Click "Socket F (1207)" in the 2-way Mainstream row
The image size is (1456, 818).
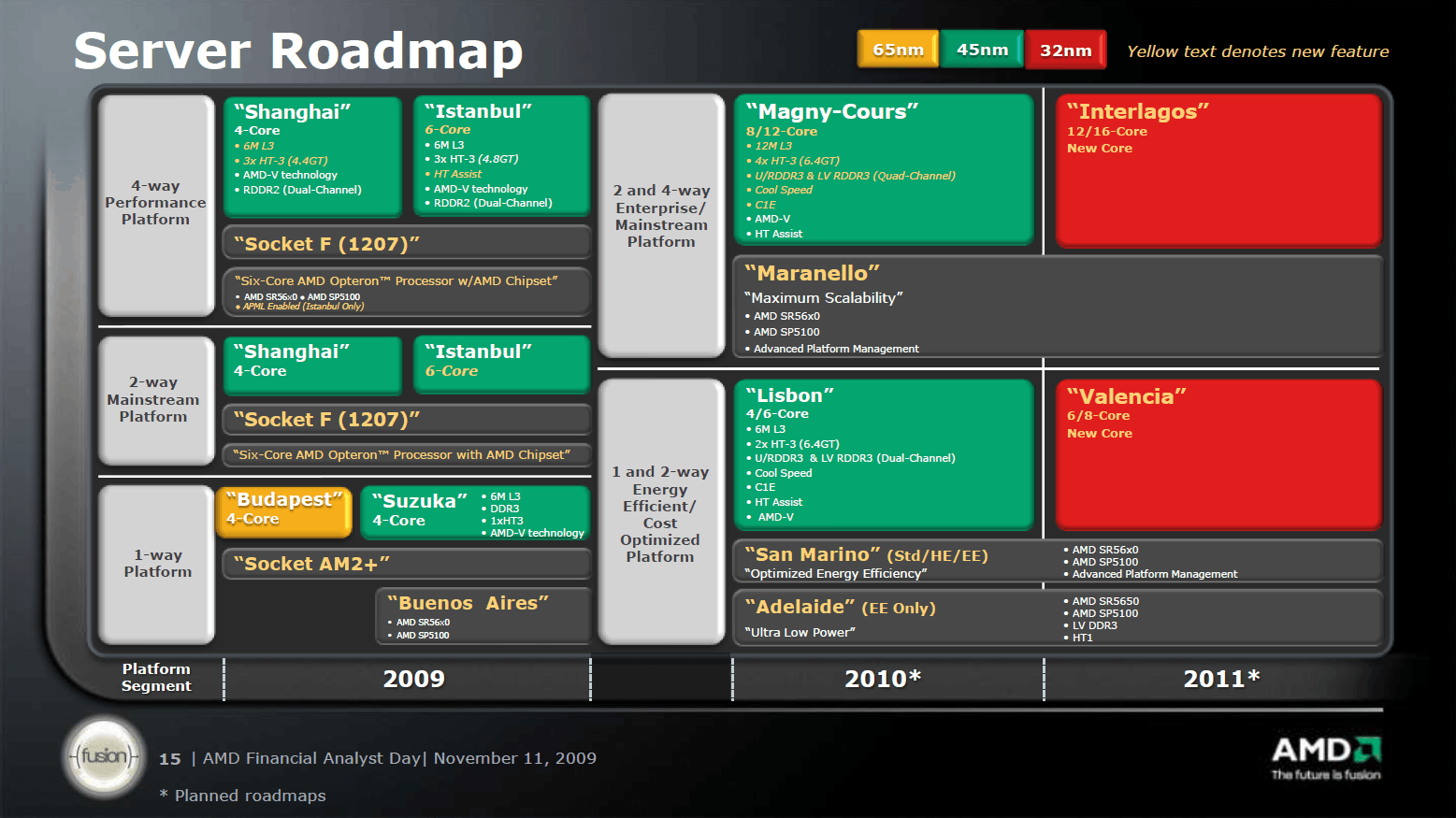click(326, 420)
